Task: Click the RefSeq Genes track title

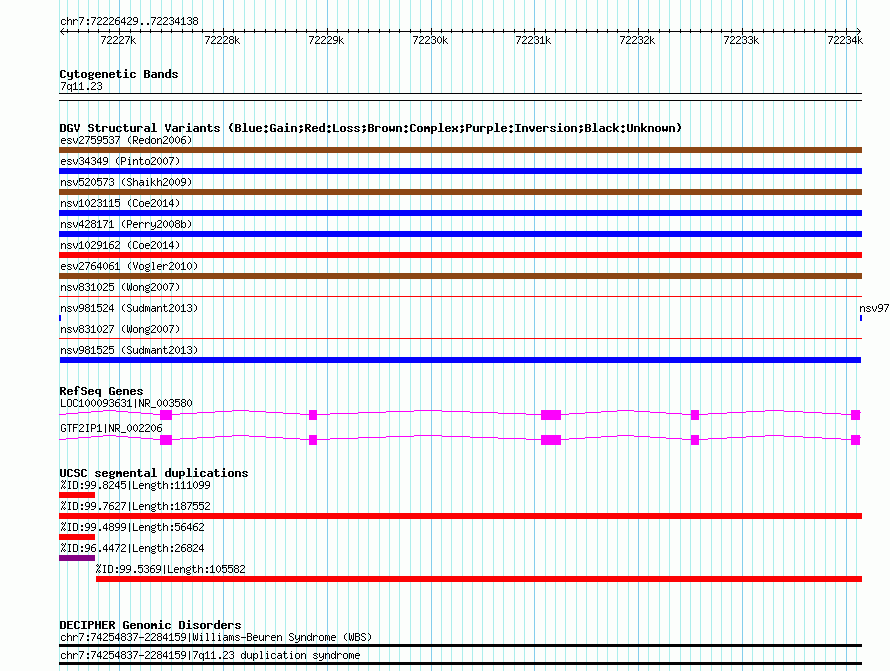Action: click(101, 391)
